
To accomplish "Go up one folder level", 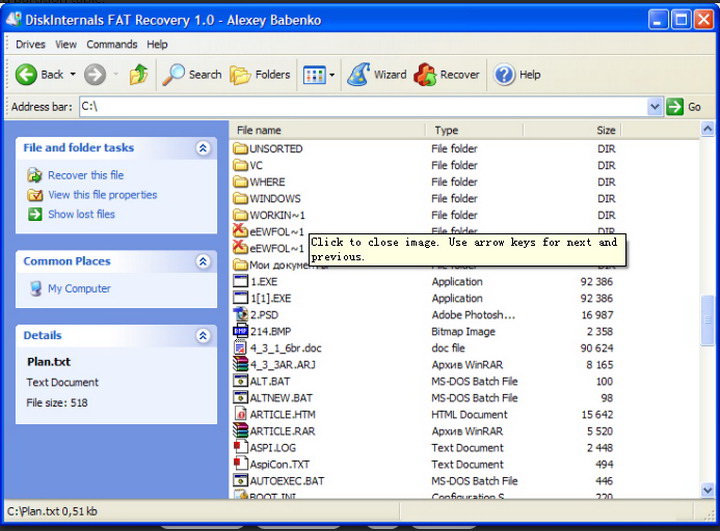I will (139, 74).
